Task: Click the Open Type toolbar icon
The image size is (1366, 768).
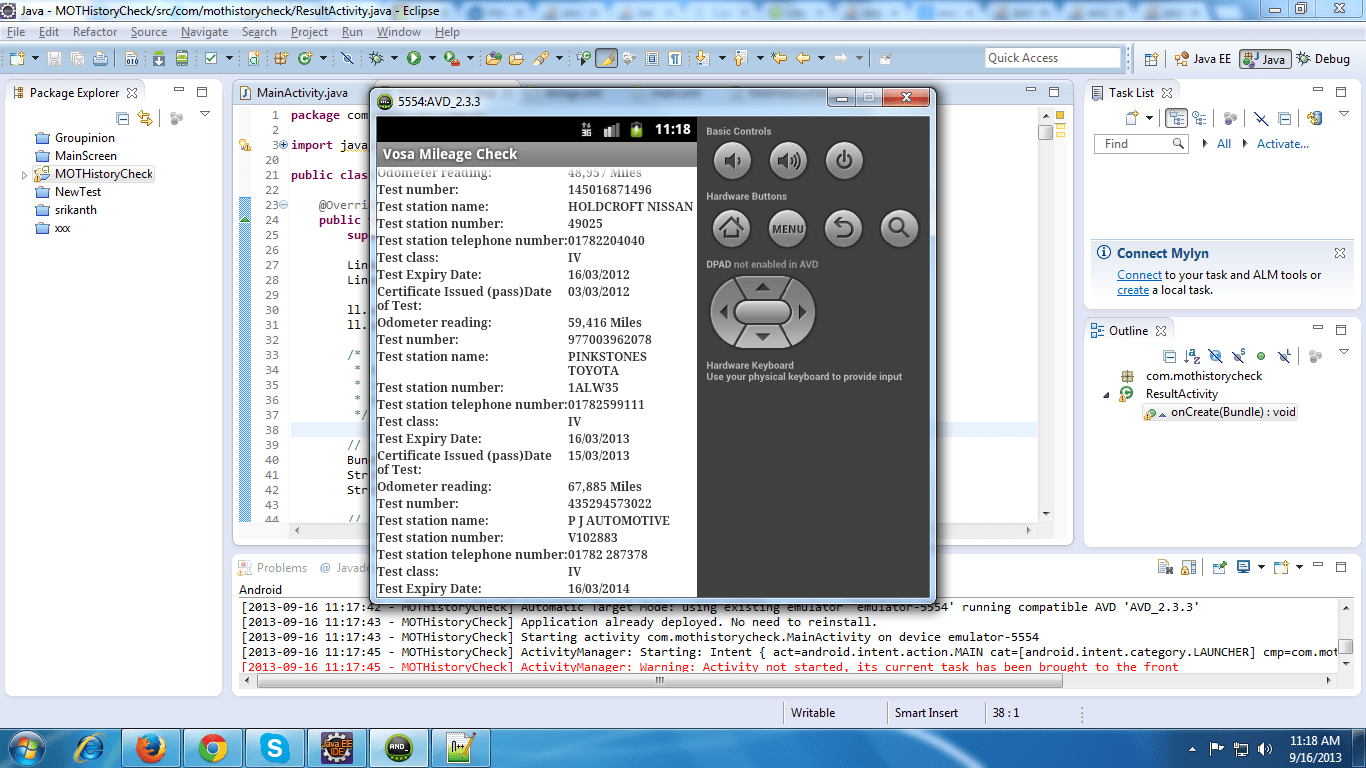Action: point(493,58)
